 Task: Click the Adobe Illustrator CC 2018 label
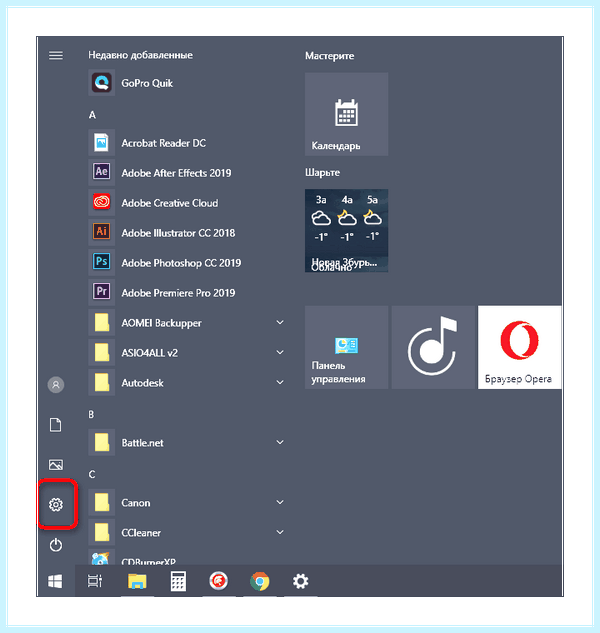pyautogui.click(x=178, y=233)
